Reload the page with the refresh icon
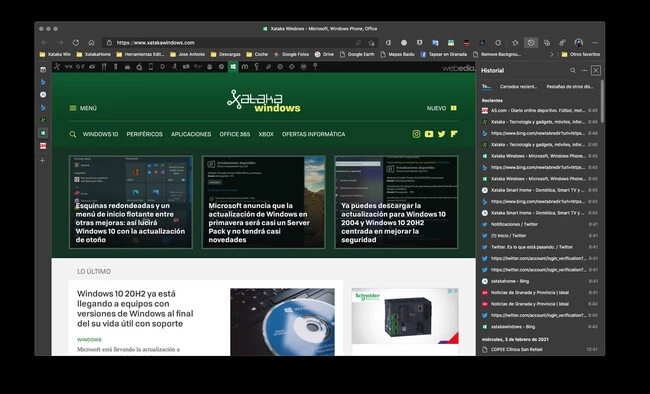This screenshot has width=650, height=394. [x=75, y=43]
